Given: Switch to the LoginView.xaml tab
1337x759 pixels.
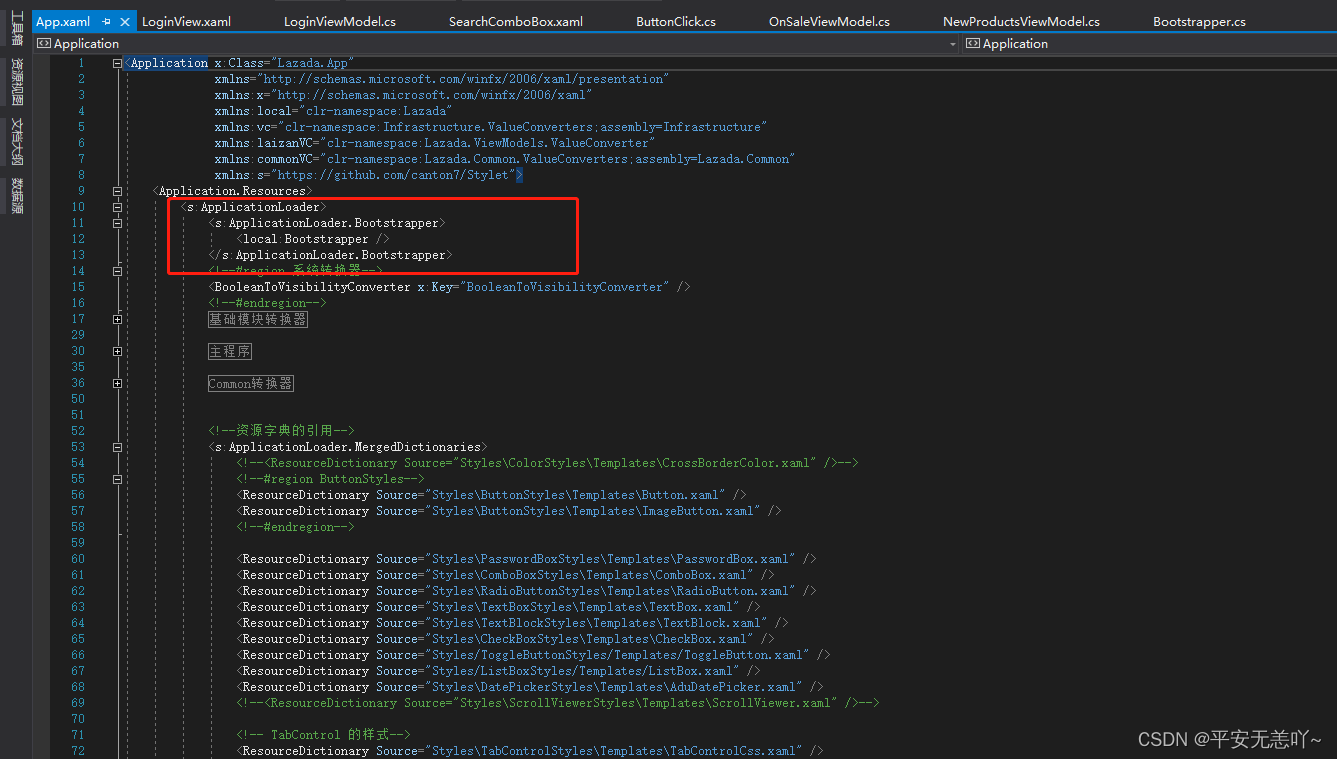Looking at the screenshot, I should (185, 19).
